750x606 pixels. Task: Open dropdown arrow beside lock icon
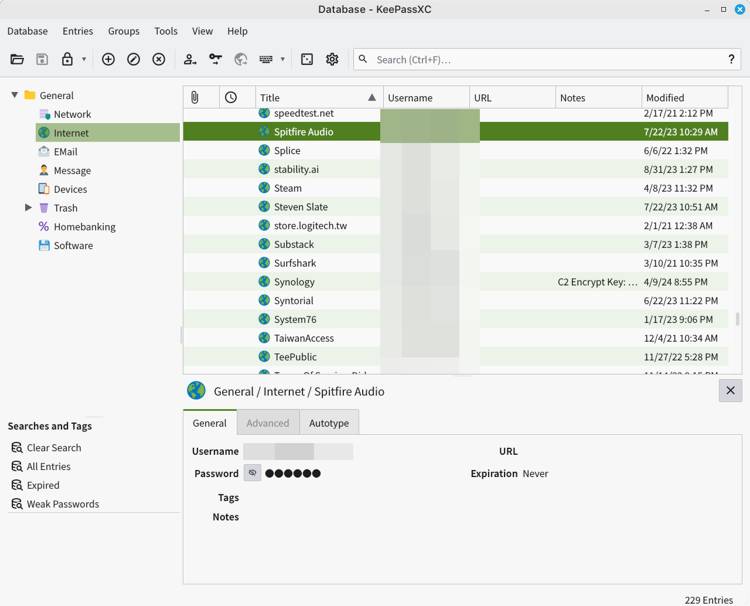click(x=84, y=59)
